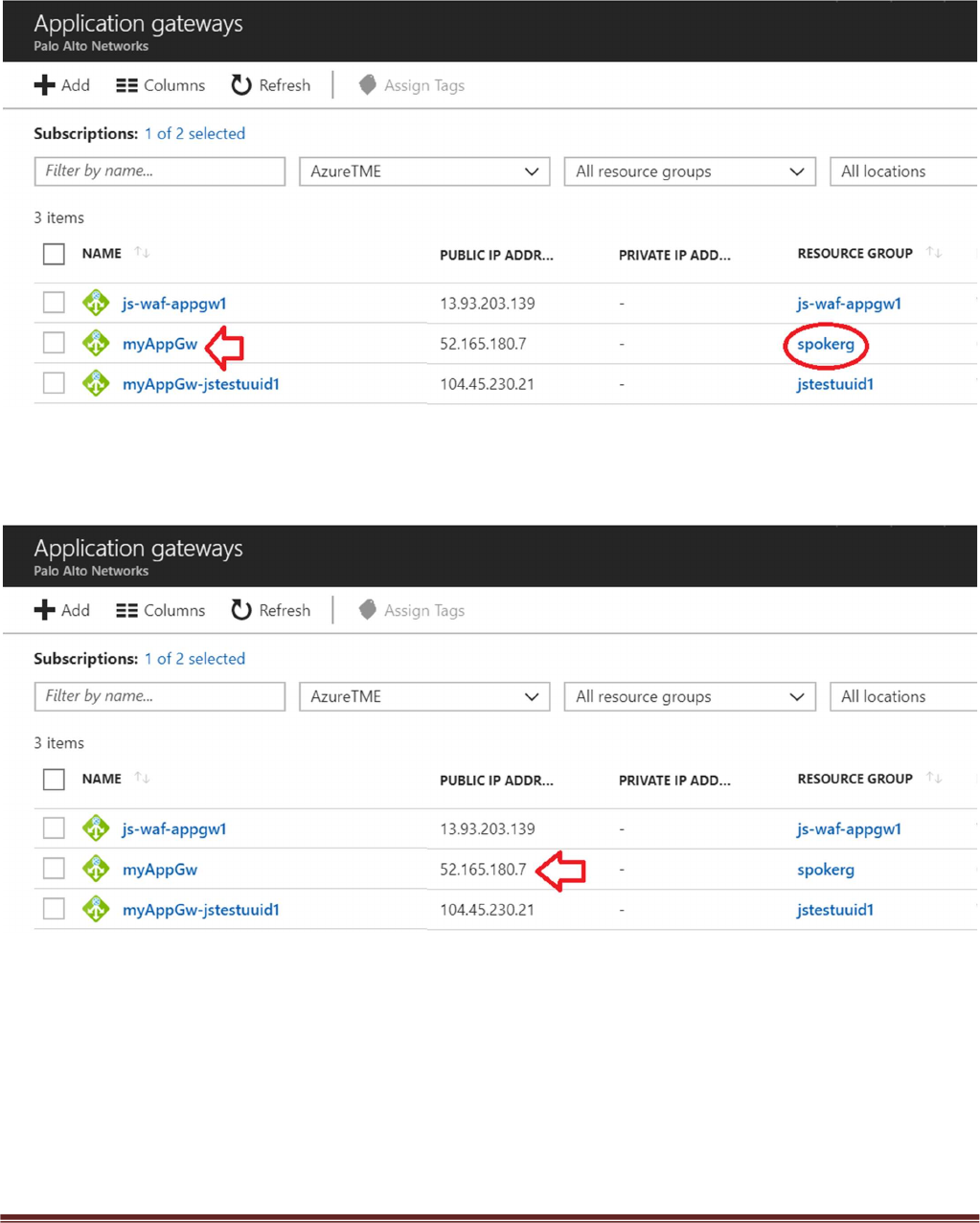The width and height of the screenshot is (980, 1223).
Task: Open js-waf-appgw1 resource group link in upper screenshot
Action: point(849,304)
